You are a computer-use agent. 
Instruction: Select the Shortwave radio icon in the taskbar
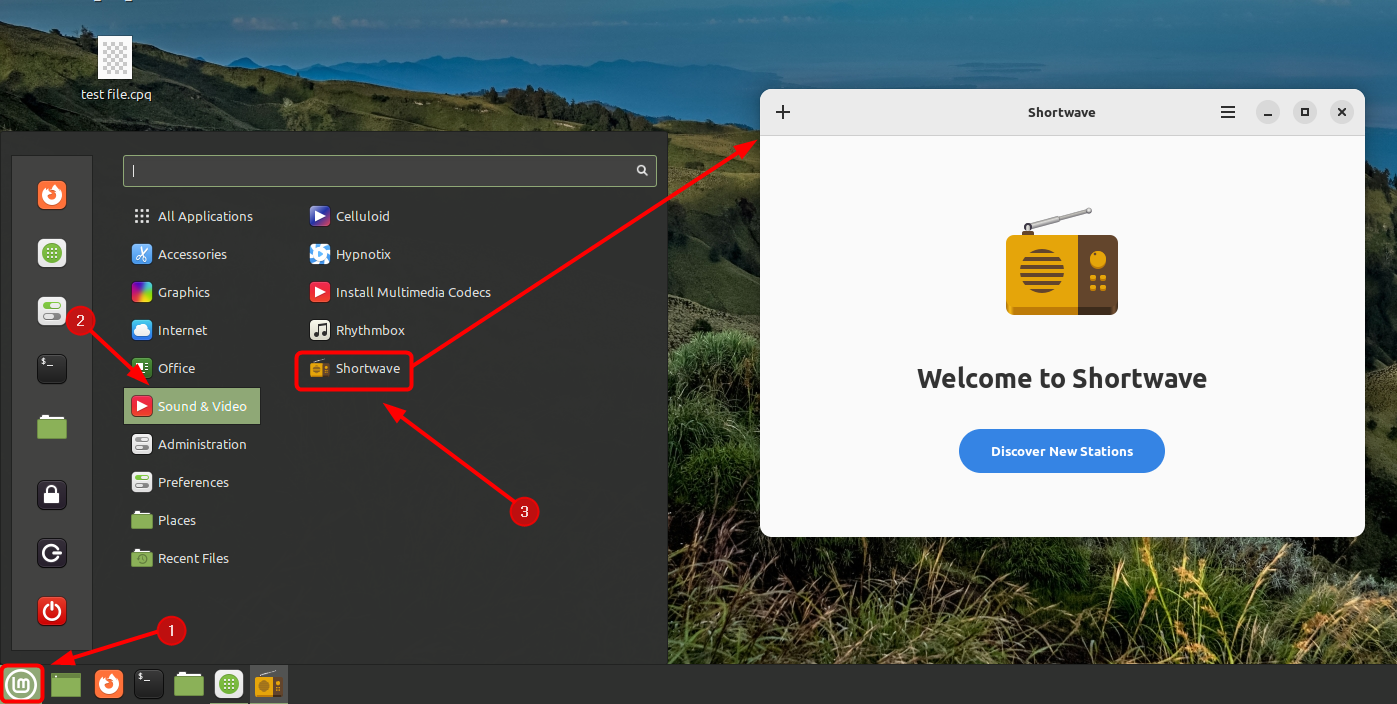coord(268,684)
